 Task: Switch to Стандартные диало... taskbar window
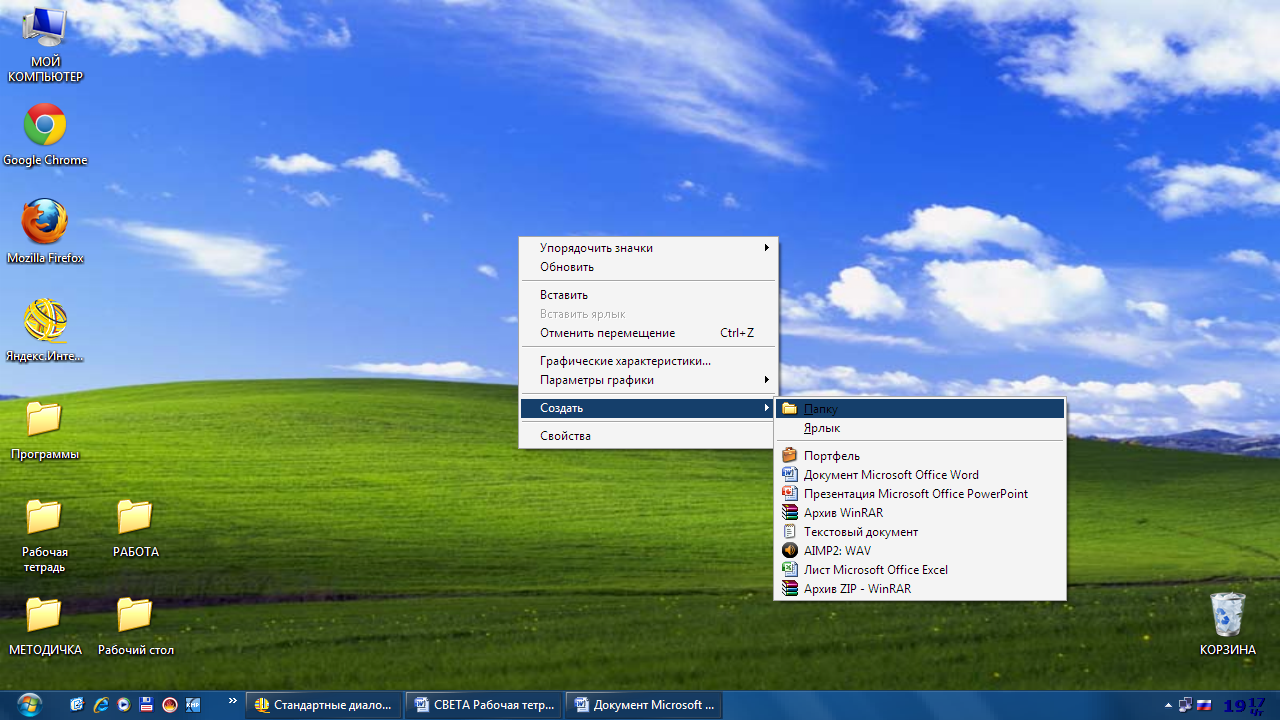pos(325,705)
